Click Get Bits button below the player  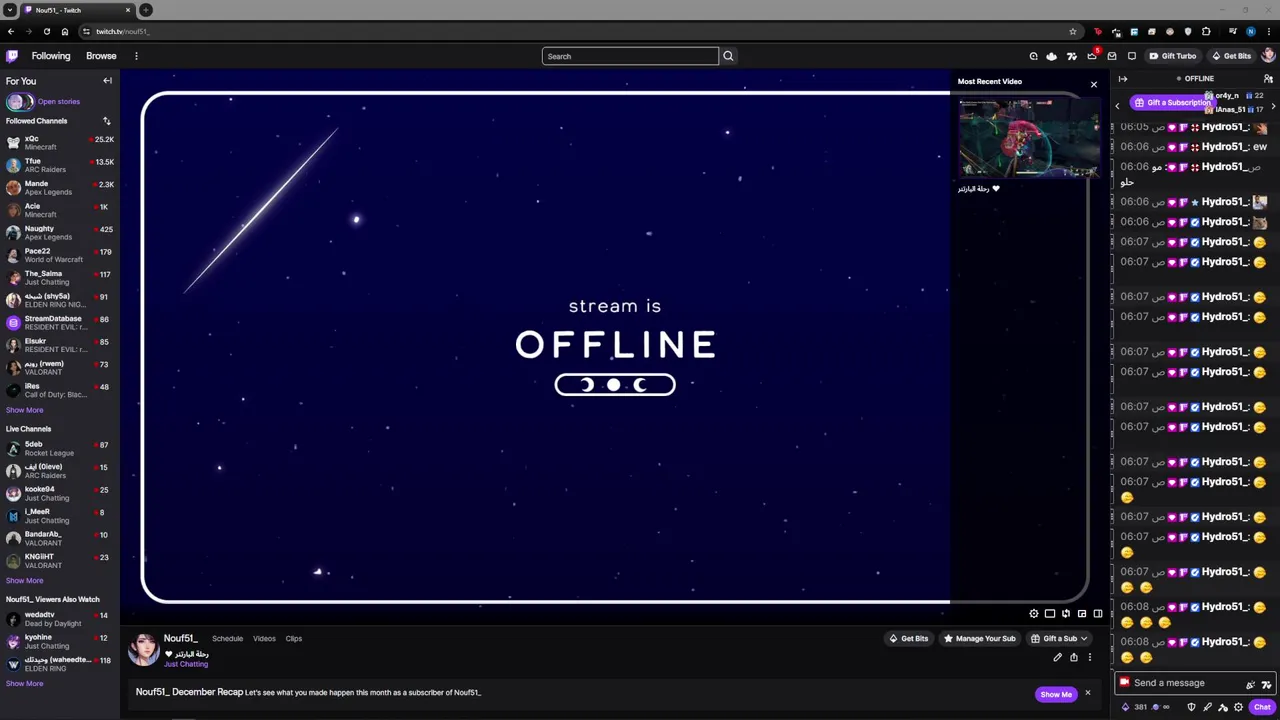(x=909, y=639)
